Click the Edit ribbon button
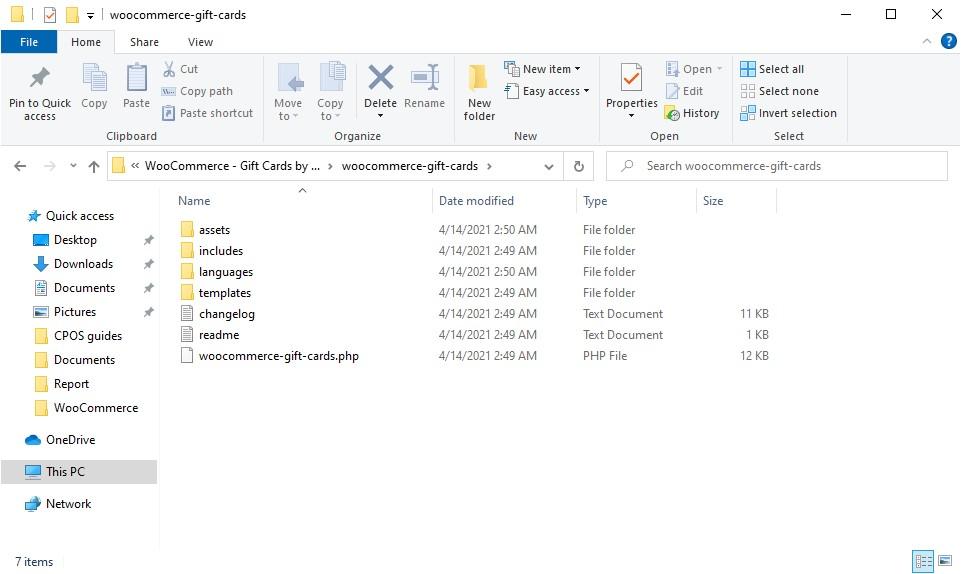The image size is (961, 574). 685,91
